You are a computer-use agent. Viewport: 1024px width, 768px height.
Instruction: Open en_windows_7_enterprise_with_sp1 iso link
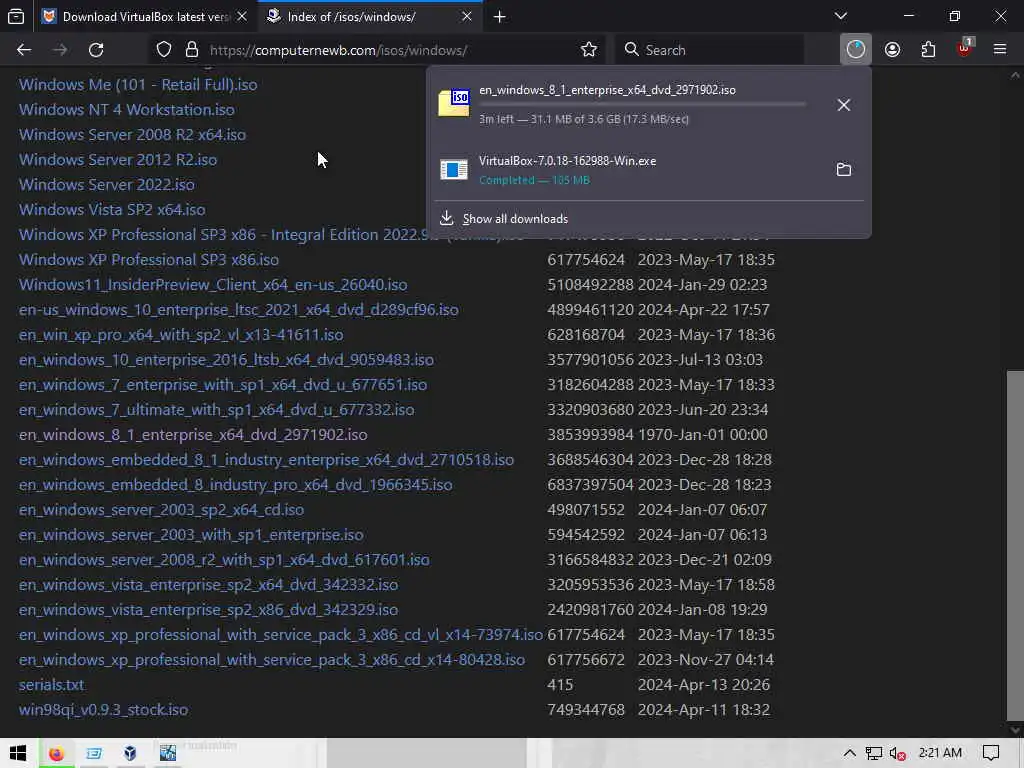coord(223,385)
